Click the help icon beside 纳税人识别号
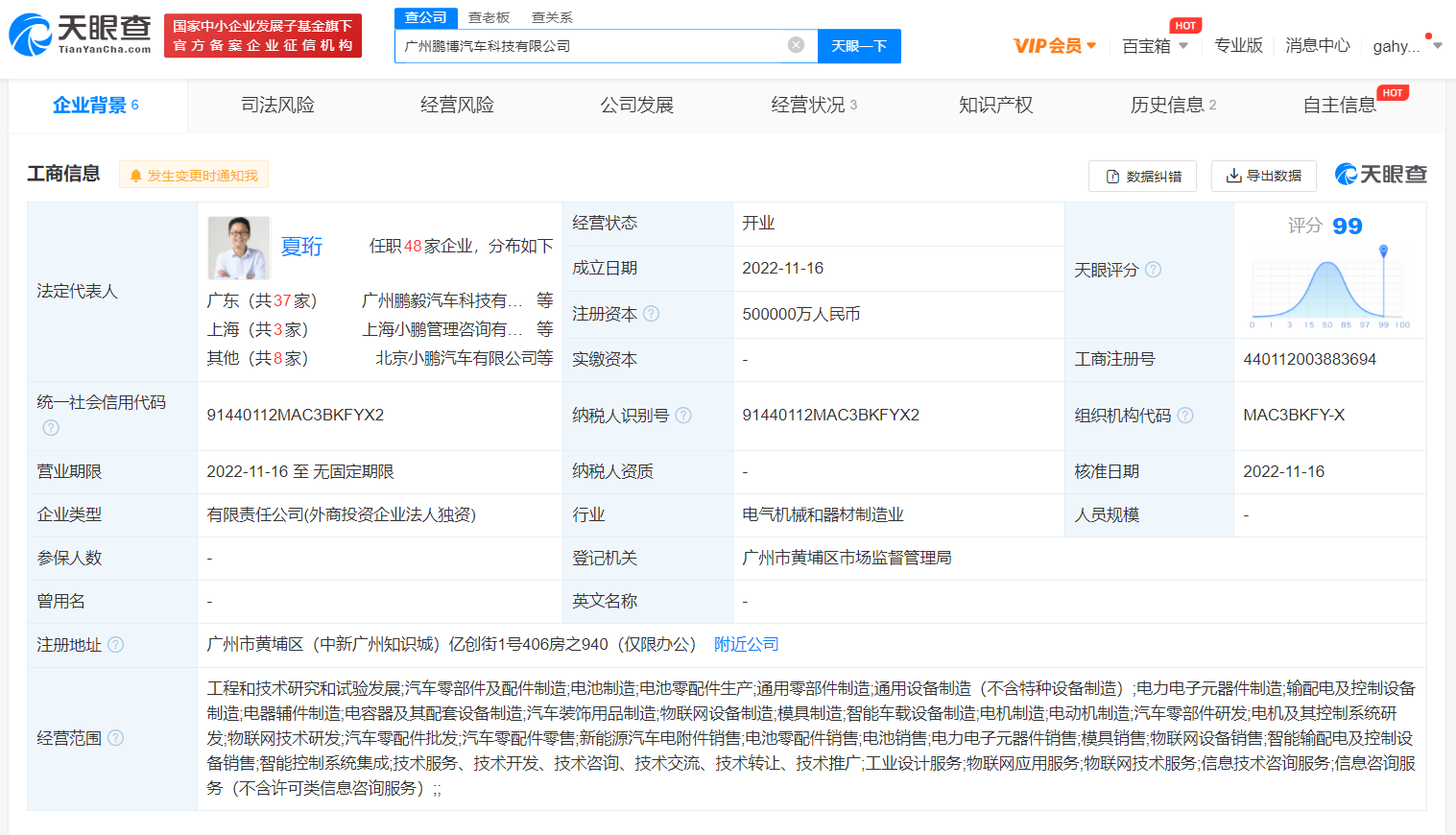Image resolution: width=1456 pixels, height=835 pixels. (683, 416)
